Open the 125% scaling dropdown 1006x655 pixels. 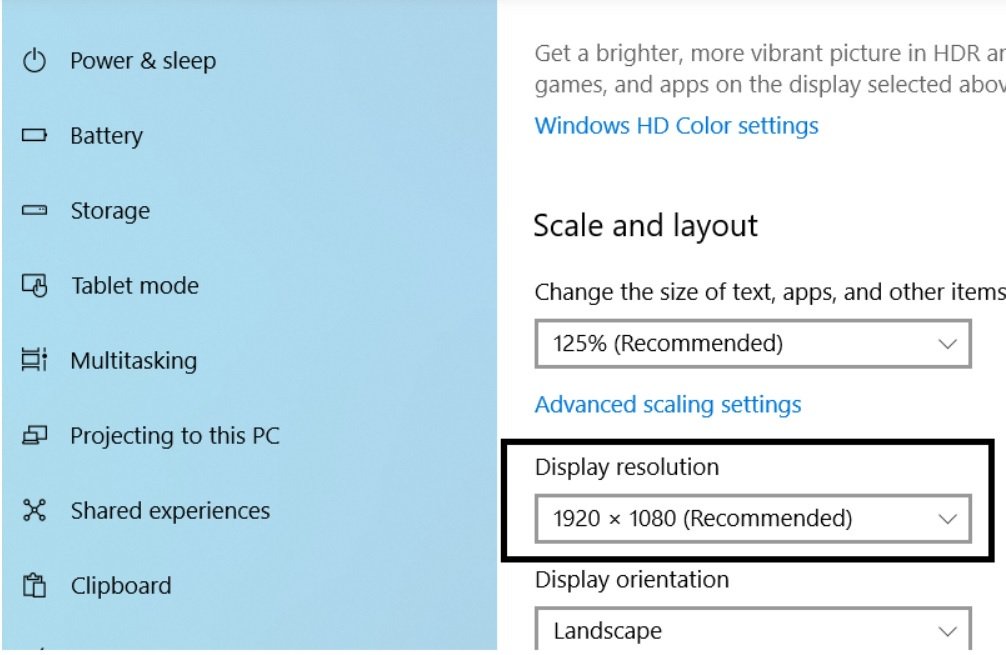(x=753, y=344)
